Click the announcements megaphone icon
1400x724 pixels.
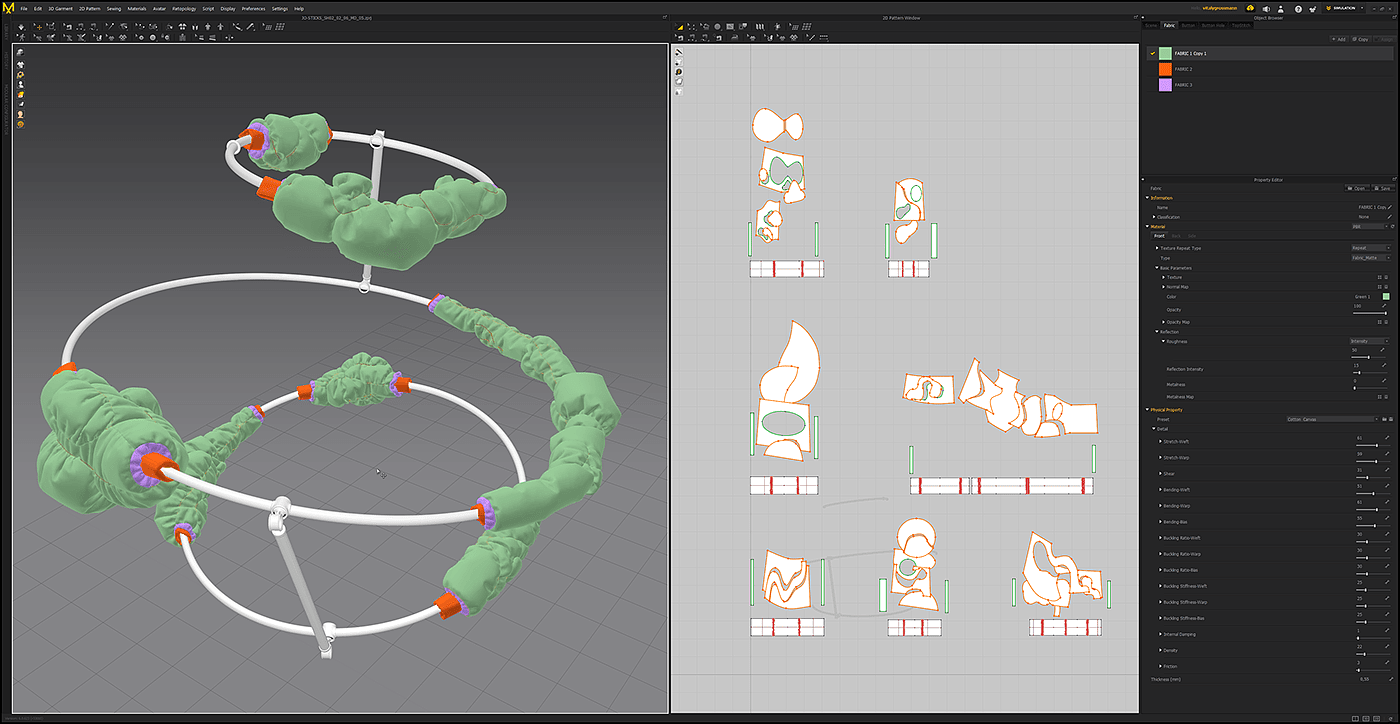(1265, 8)
